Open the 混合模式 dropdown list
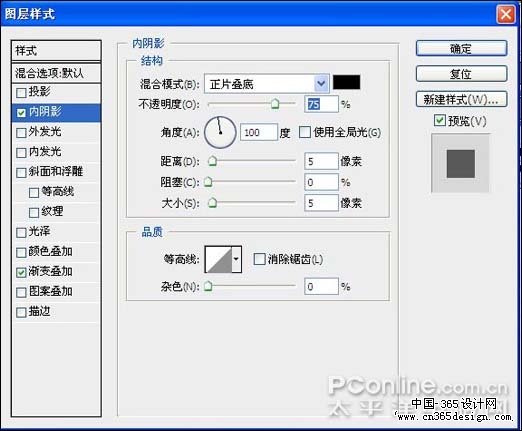Viewport: 522px width, 431px height. pyautogui.click(x=267, y=84)
